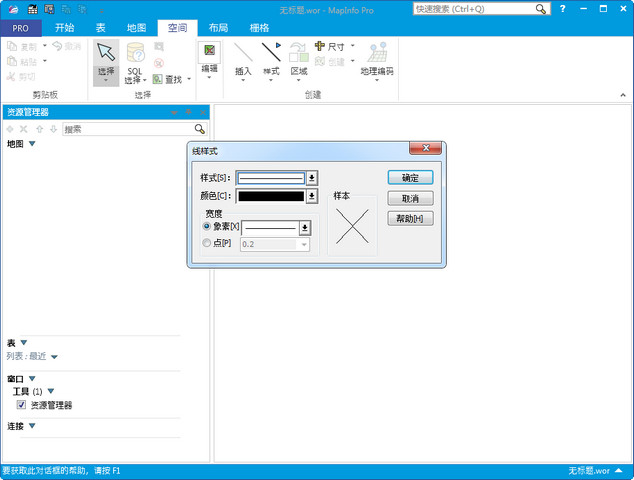Click the black 颜色 color swatch
The image size is (634, 480).
click(x=270, y=196)
